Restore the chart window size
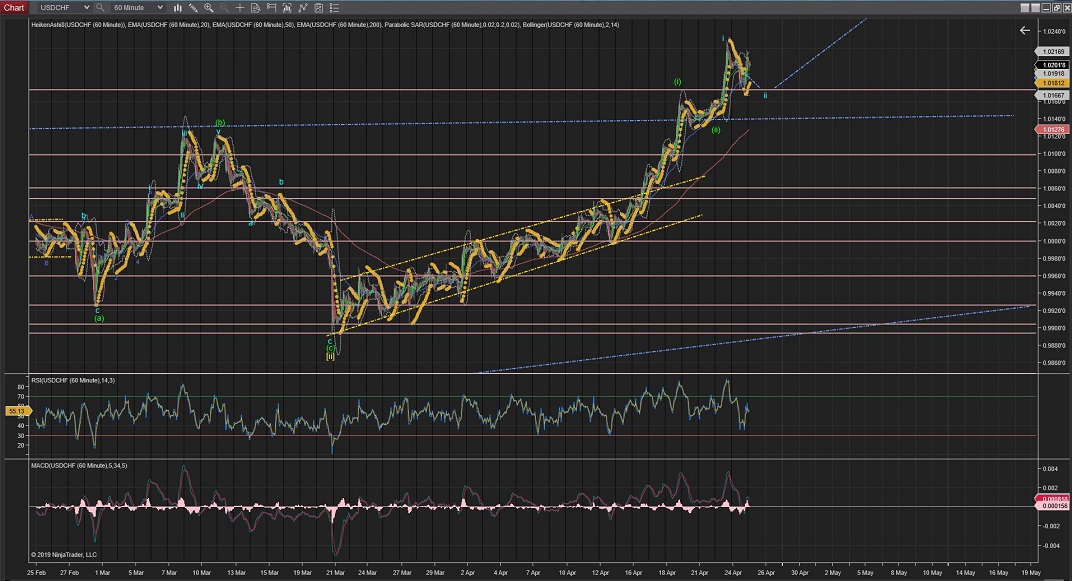This screenshot has width=1072, height=581. pos(1057,8)
